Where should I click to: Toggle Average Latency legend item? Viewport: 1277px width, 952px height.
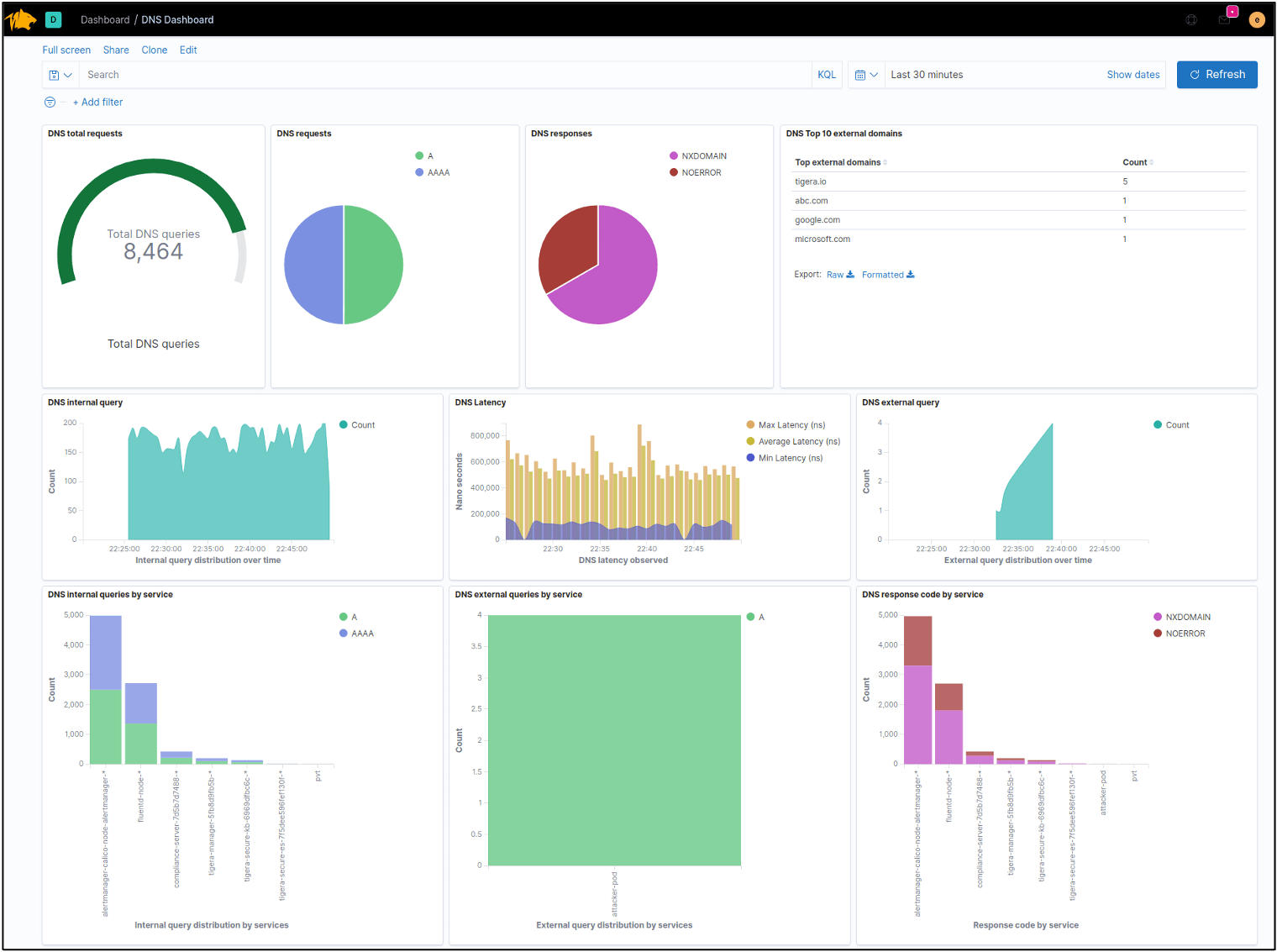coord(793,442)
